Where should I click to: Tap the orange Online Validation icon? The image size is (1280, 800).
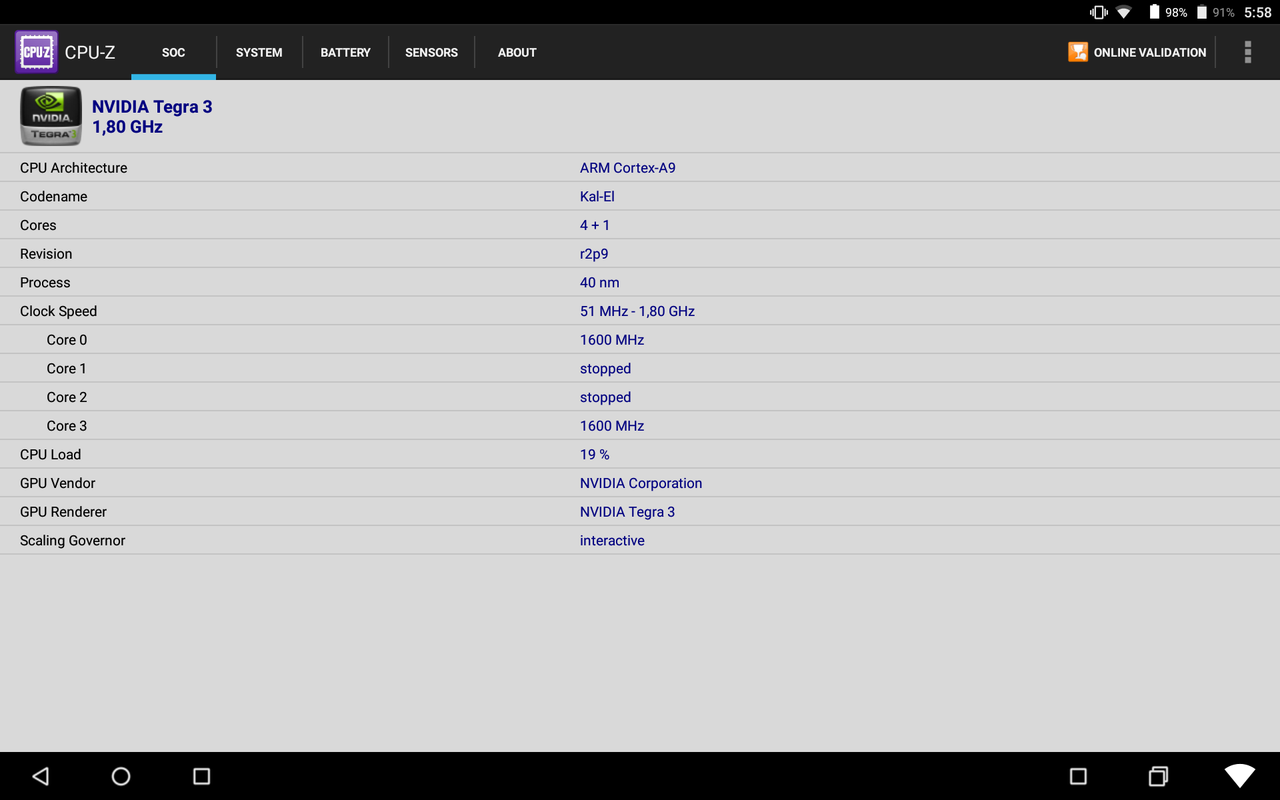point(1077,52)
